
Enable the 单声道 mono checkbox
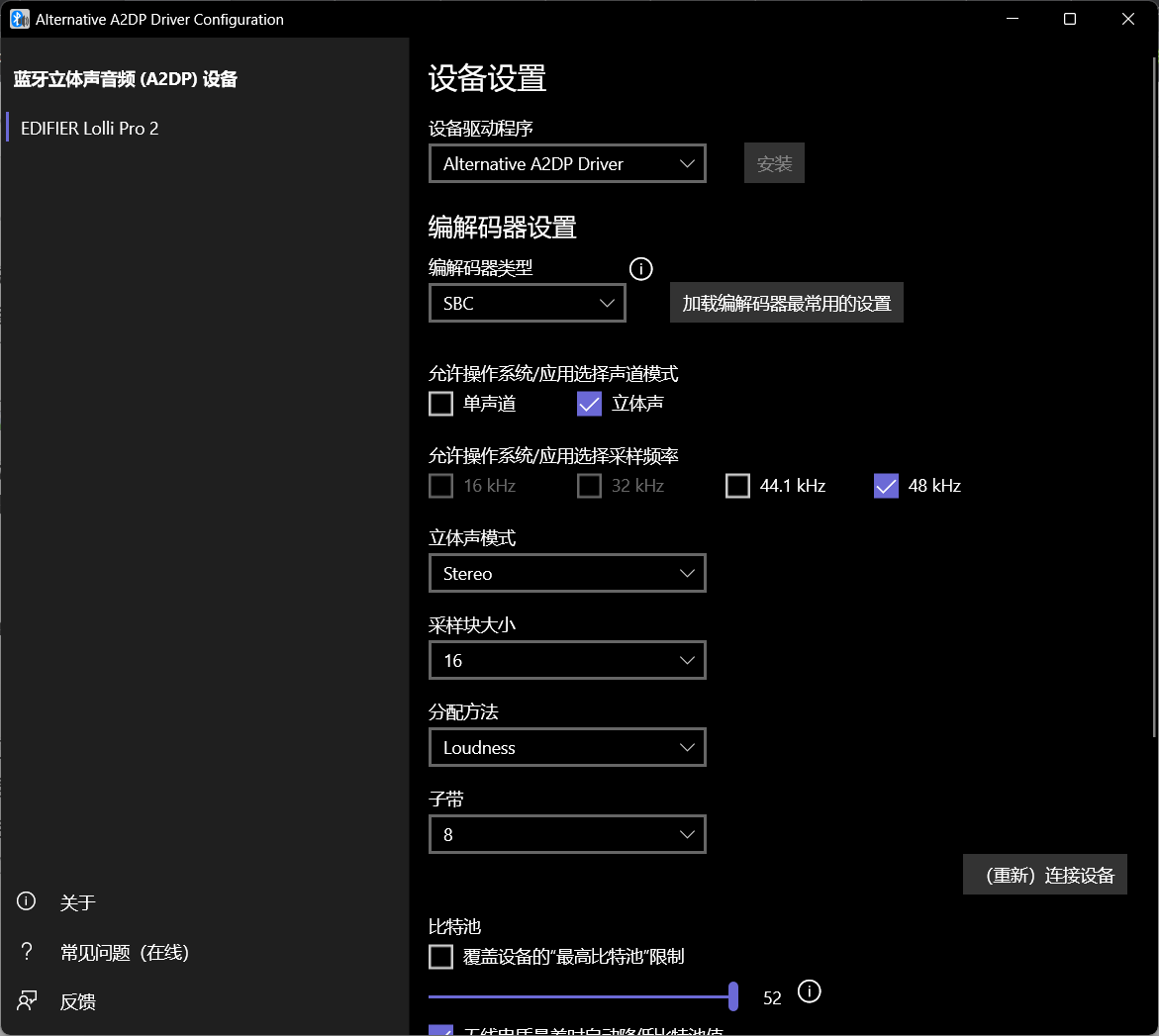click(441, 404)
